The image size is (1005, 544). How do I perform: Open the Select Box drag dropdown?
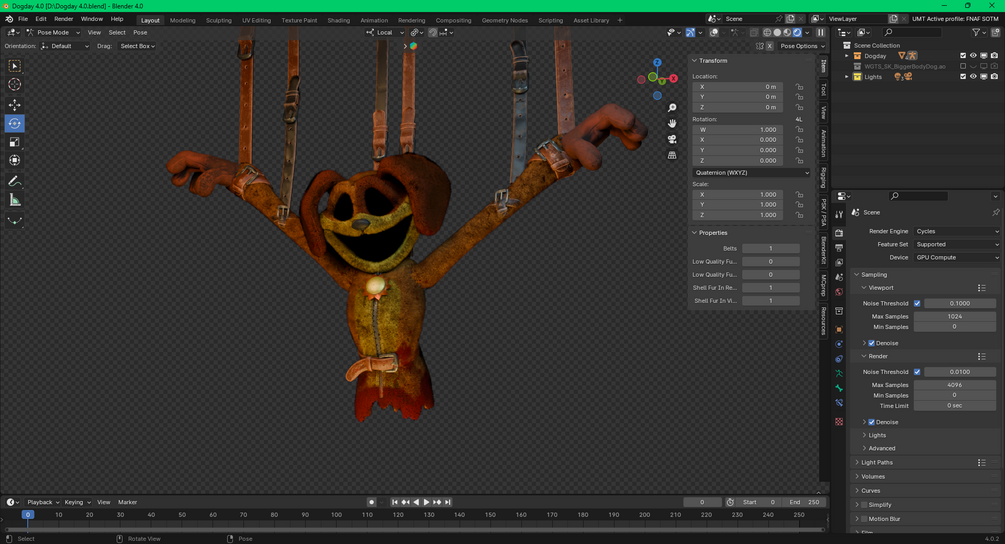(x=138, y=46)
